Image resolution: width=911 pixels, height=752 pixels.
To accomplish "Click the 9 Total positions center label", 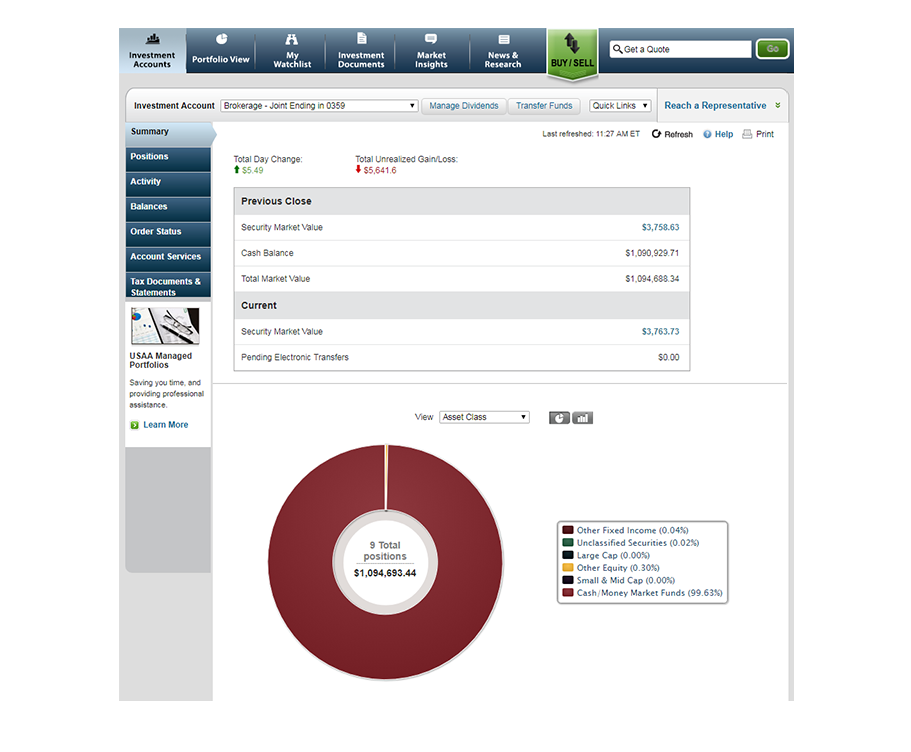I will [385, 551].
